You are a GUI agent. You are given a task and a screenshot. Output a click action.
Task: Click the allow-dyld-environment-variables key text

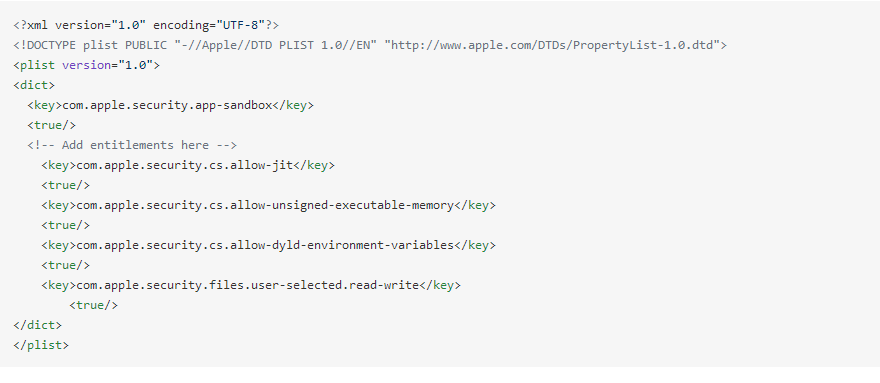click(265, 245)
